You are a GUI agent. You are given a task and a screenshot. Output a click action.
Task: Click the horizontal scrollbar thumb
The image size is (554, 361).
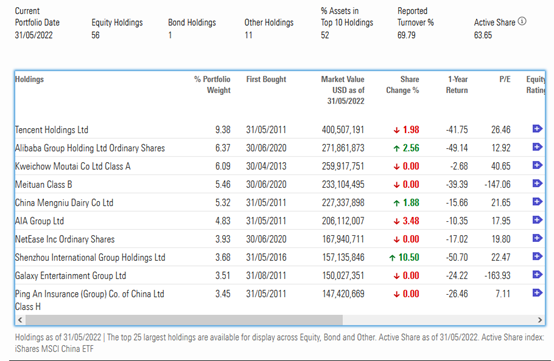[184, 320]
